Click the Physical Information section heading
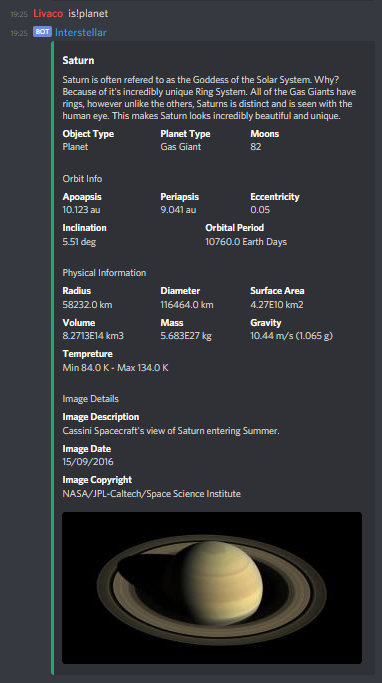 [x=104, y=273]
